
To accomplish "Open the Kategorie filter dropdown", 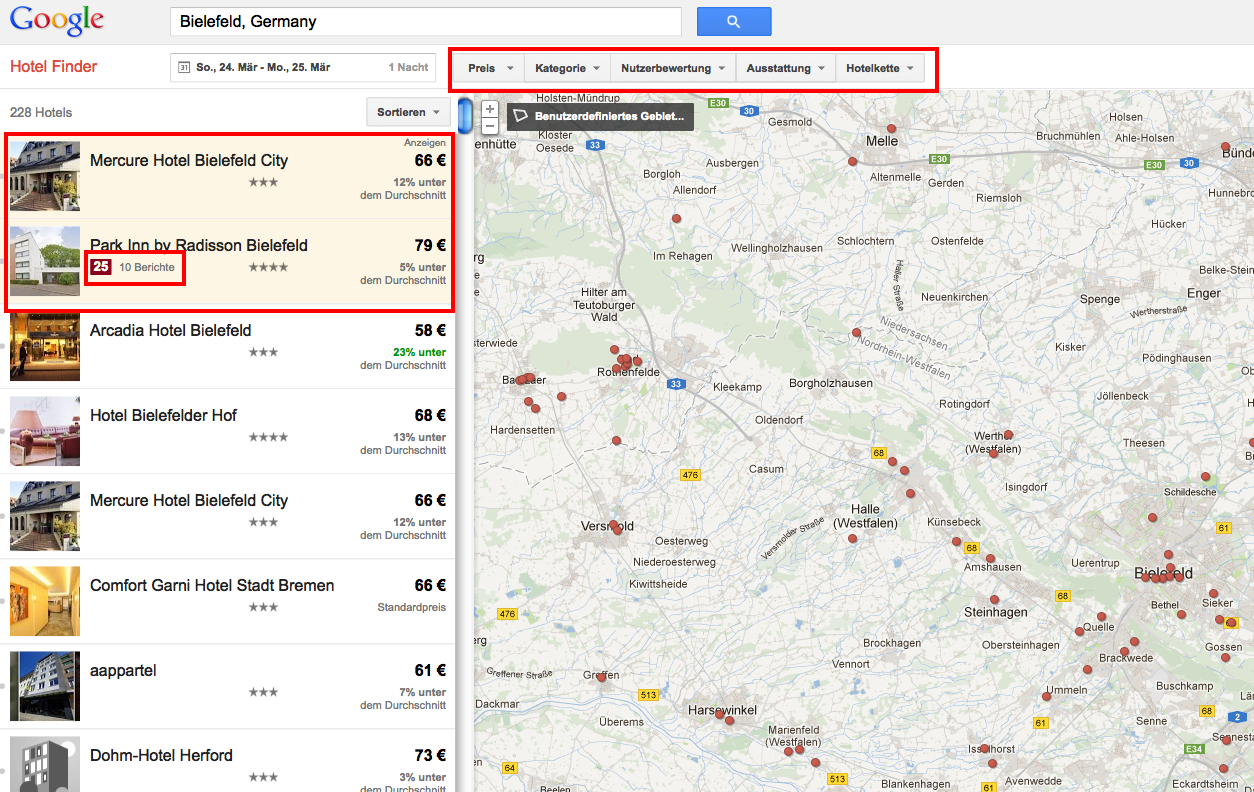I will click(567, 68).
